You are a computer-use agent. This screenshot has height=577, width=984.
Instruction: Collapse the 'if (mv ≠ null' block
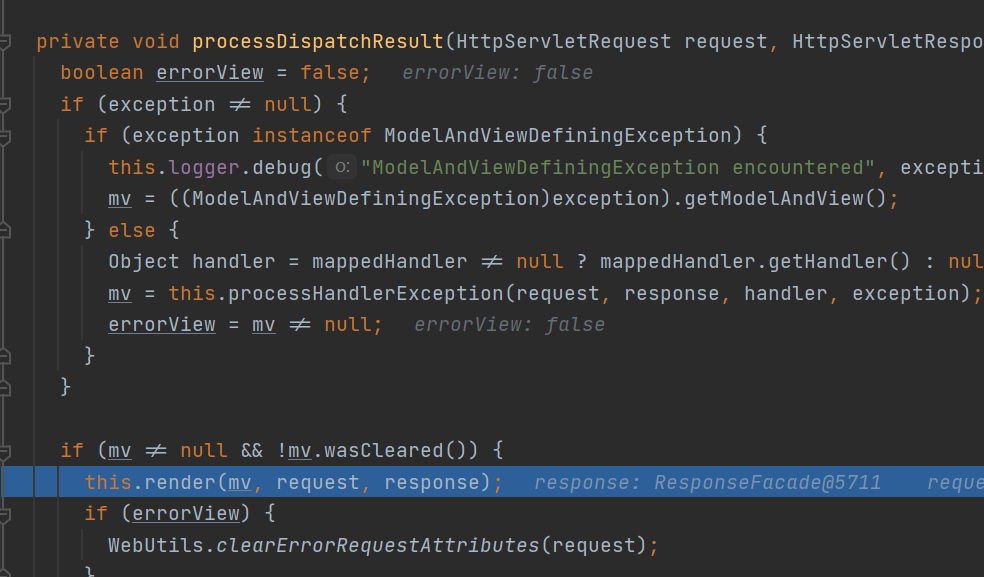pyautogui.click(x=5, y=450)
